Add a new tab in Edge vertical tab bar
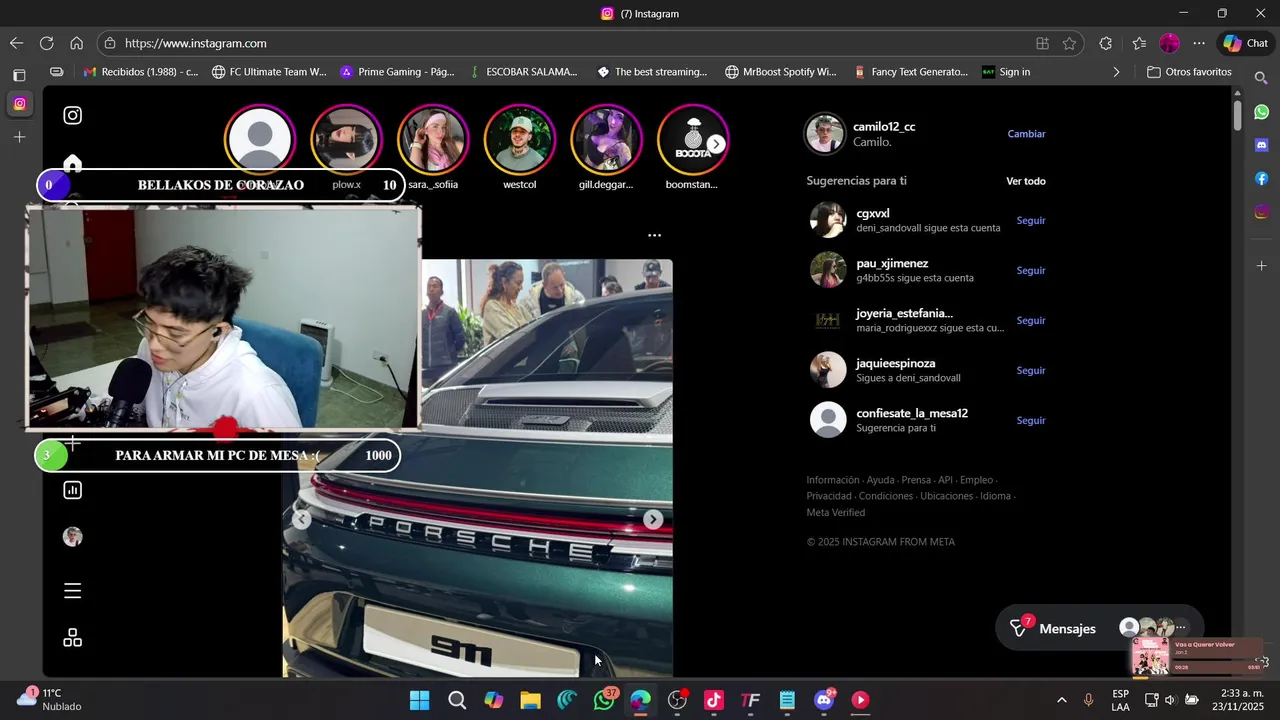Screen dimensions: 1280x720 coord(19,137)
